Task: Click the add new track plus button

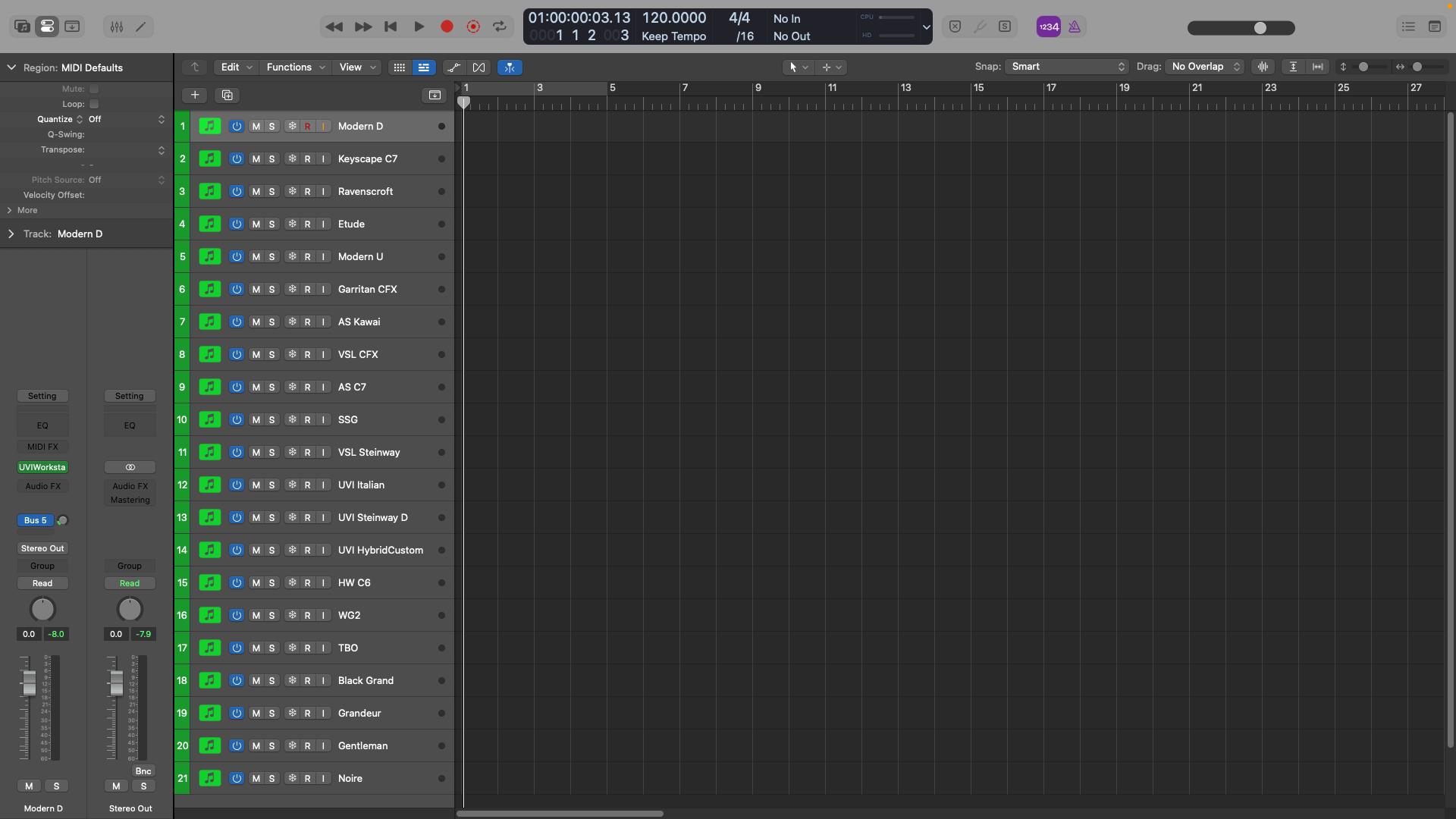Action: [195, 95]
